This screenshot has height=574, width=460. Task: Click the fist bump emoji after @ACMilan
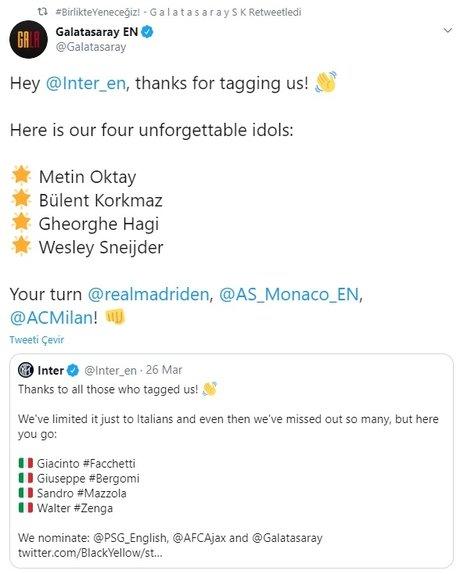tap(115, 316)
